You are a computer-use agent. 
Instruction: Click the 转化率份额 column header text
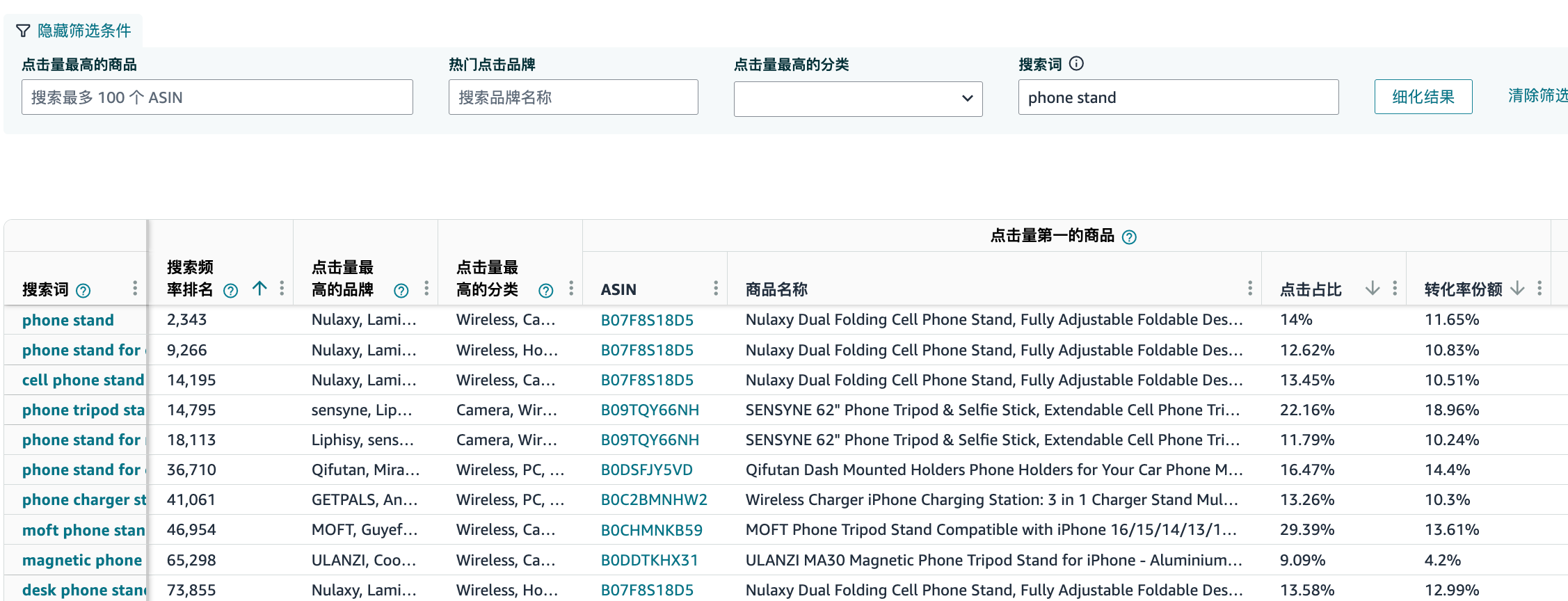click(x=1463, y=289)
